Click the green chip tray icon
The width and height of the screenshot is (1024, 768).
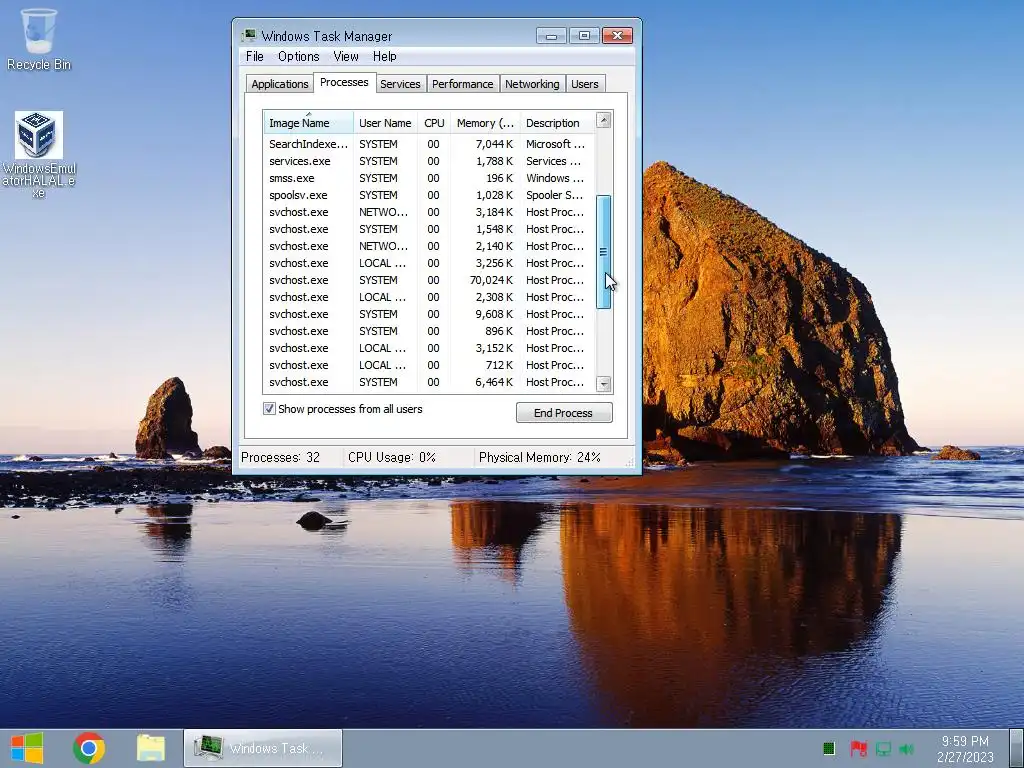point(829,748)
